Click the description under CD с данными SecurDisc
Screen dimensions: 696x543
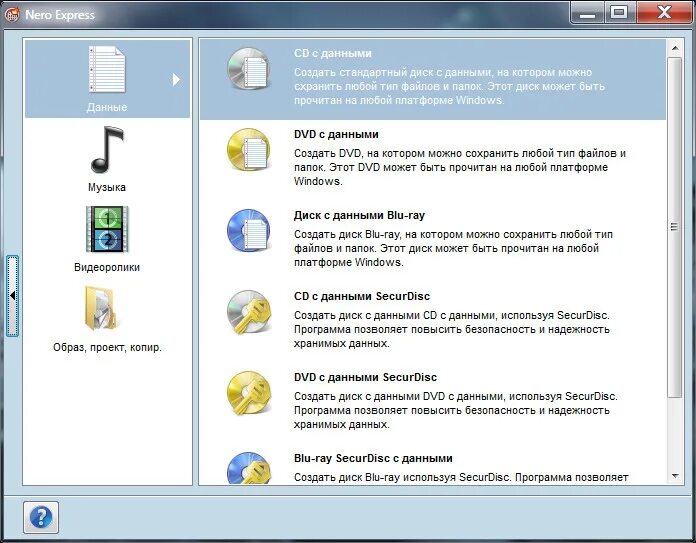click(x=452, y=329)
